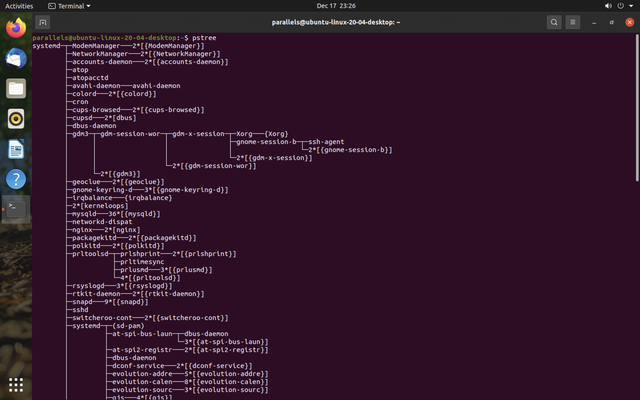Click the 'prlusmd' process entry
This screenshot has height=400, width=640.
tap(134, 270)
